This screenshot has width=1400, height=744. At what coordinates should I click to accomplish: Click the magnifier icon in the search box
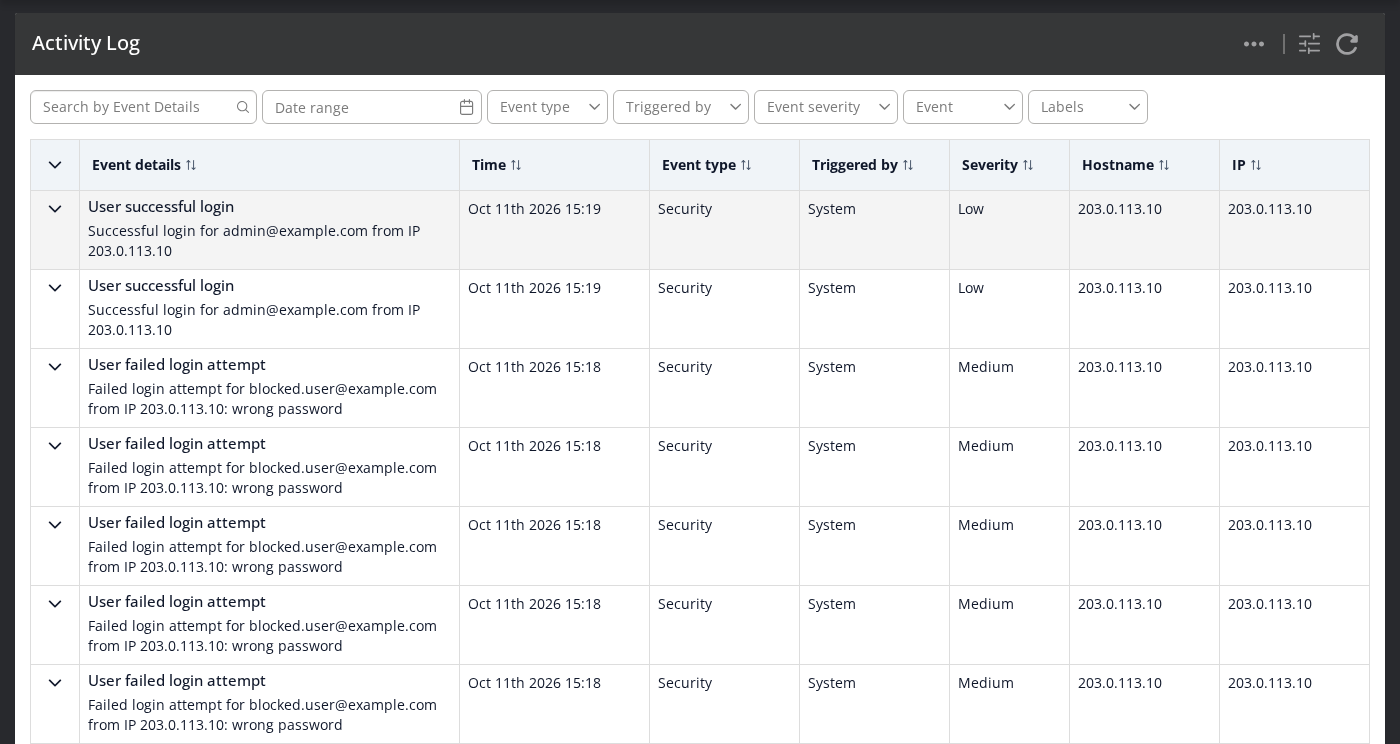click(x=243, y=107)
